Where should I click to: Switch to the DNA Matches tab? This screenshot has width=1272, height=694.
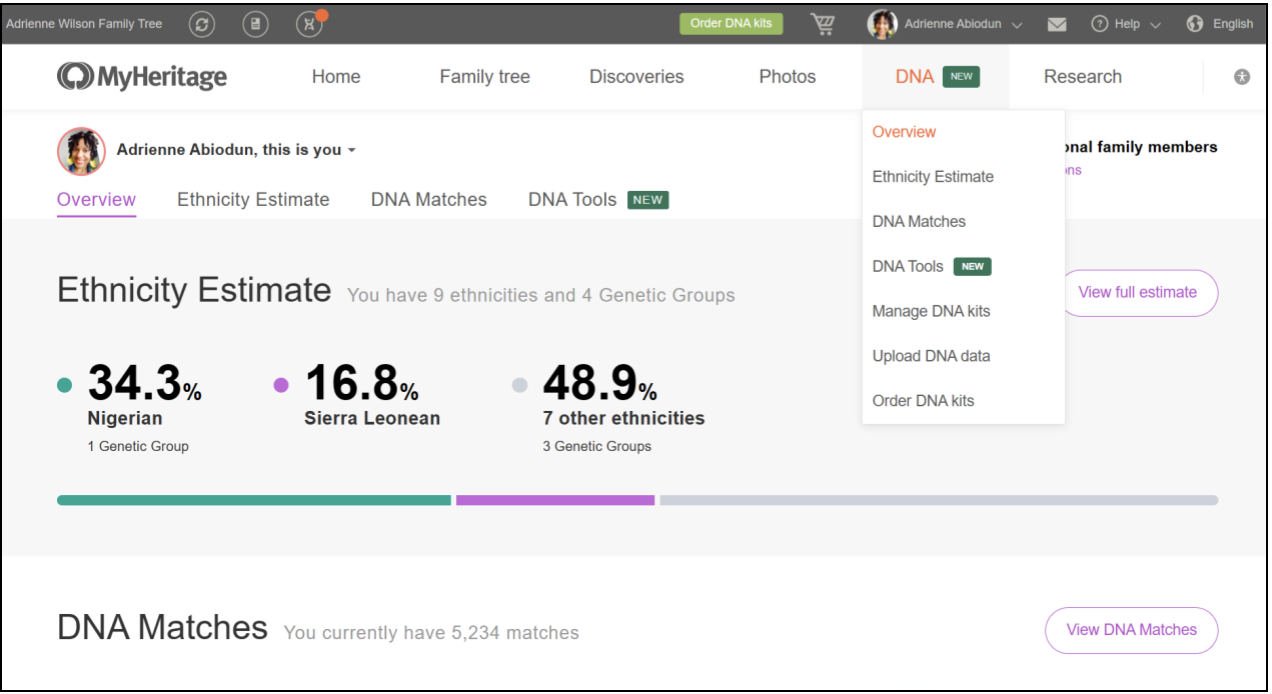[x=428, y=200]
